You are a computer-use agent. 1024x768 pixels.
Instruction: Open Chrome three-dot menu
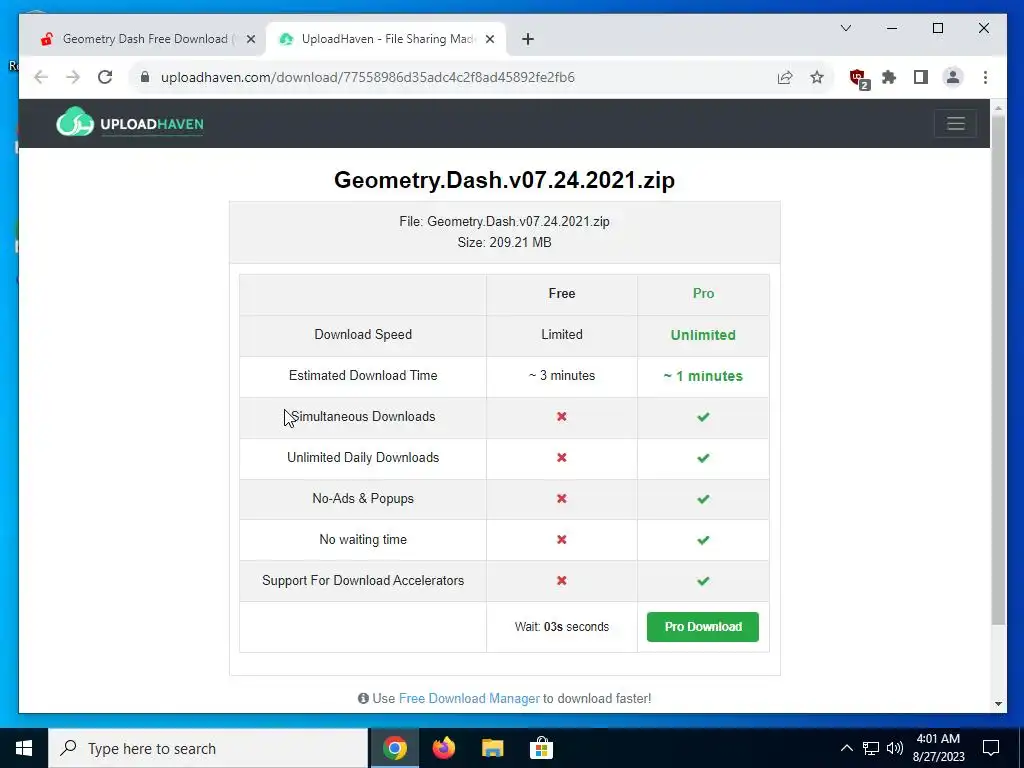985,77
